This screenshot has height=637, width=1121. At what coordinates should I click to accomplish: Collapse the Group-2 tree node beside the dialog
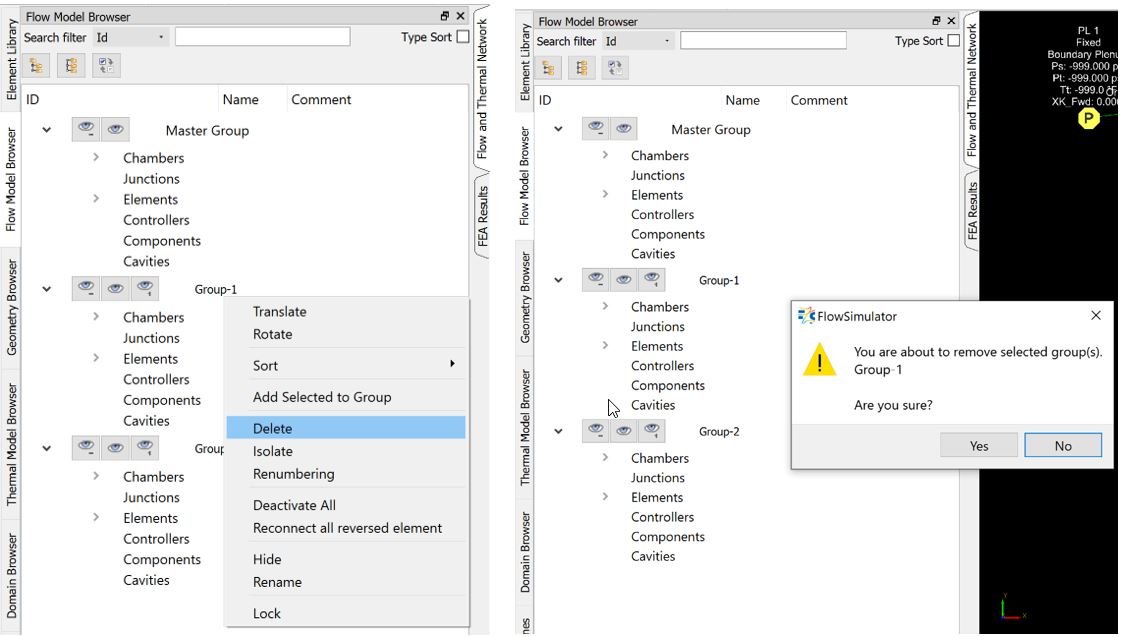558,432
